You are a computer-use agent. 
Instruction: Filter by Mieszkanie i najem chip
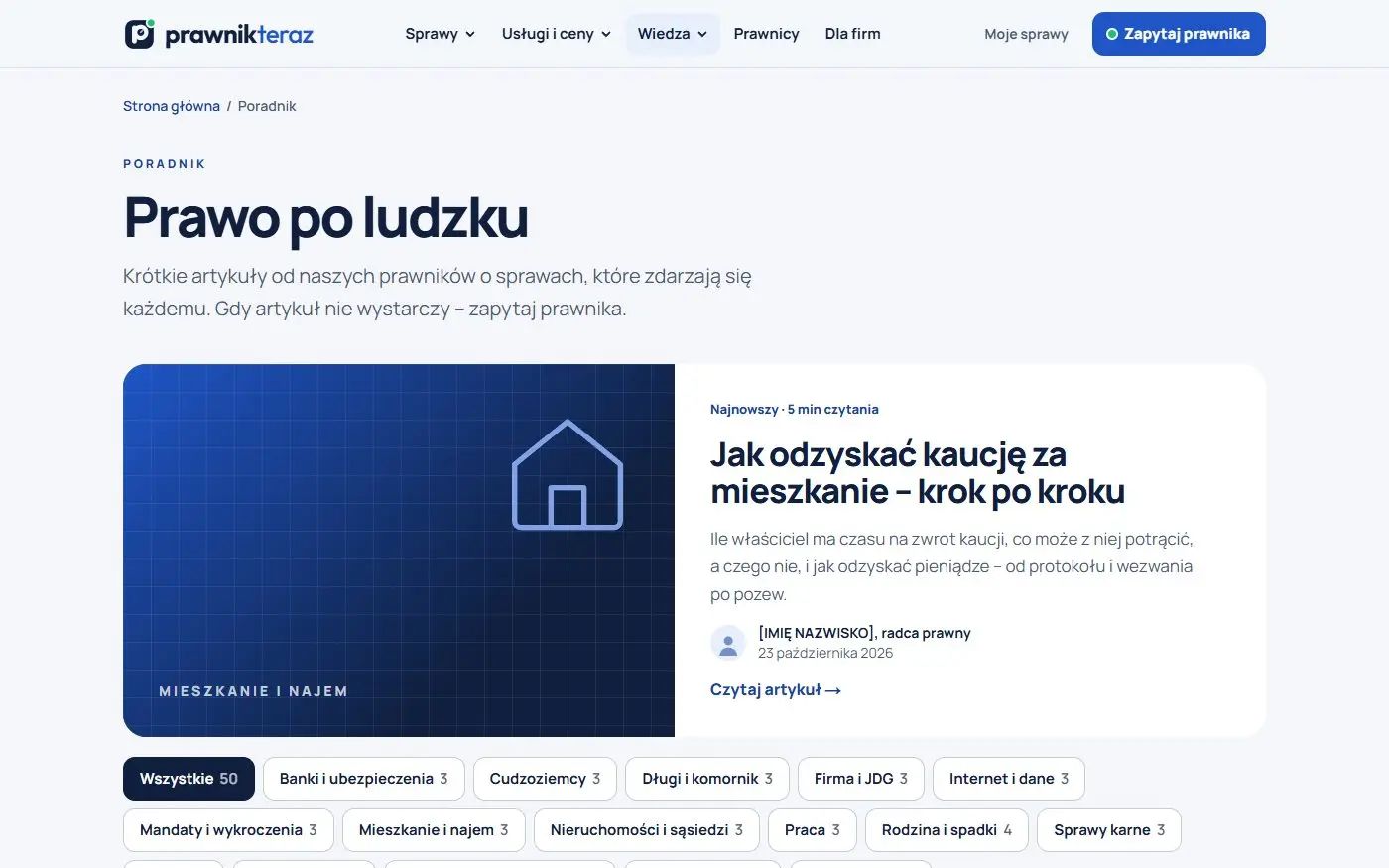434,830
